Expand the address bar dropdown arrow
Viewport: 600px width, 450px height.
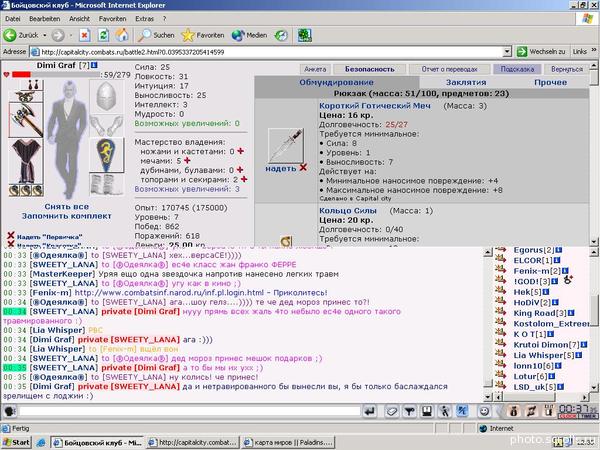(507, 52)
